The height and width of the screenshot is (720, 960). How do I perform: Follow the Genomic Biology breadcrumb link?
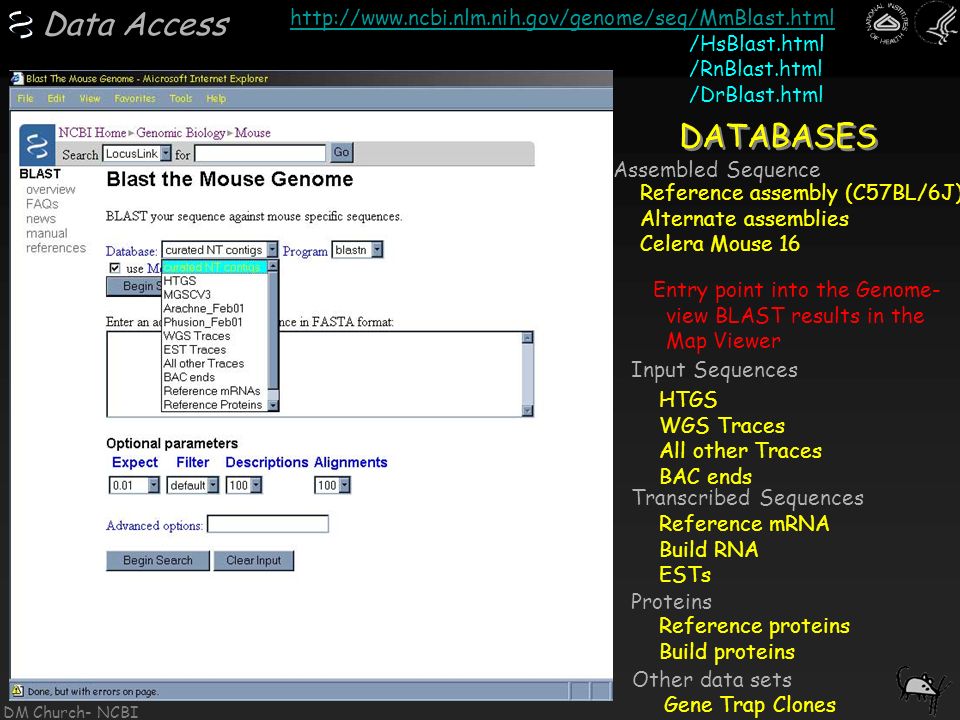pyautogui.click(x=181, y=132)
